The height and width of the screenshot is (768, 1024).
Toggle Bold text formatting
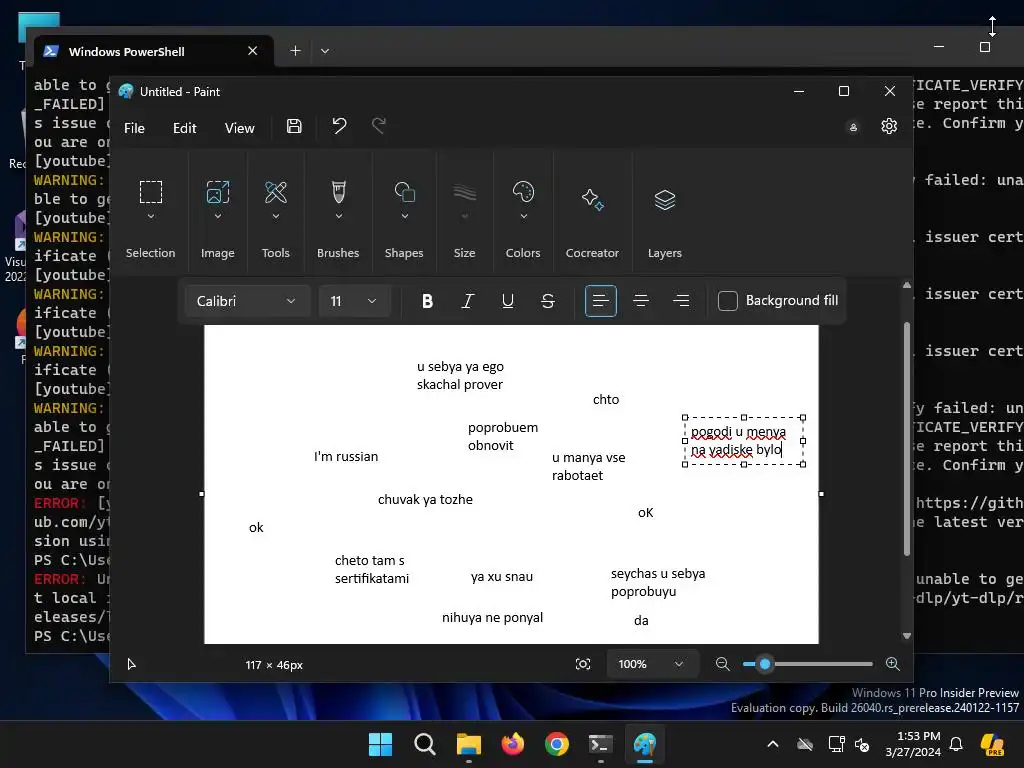pos(427,301)
